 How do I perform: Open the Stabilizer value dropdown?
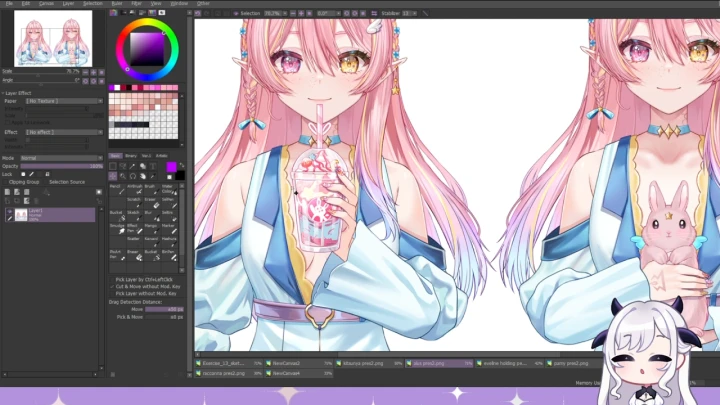tap(415, 13)
